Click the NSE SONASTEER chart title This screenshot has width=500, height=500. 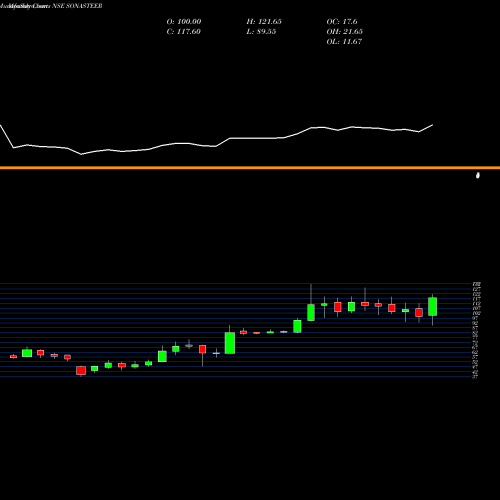(77, 6)
